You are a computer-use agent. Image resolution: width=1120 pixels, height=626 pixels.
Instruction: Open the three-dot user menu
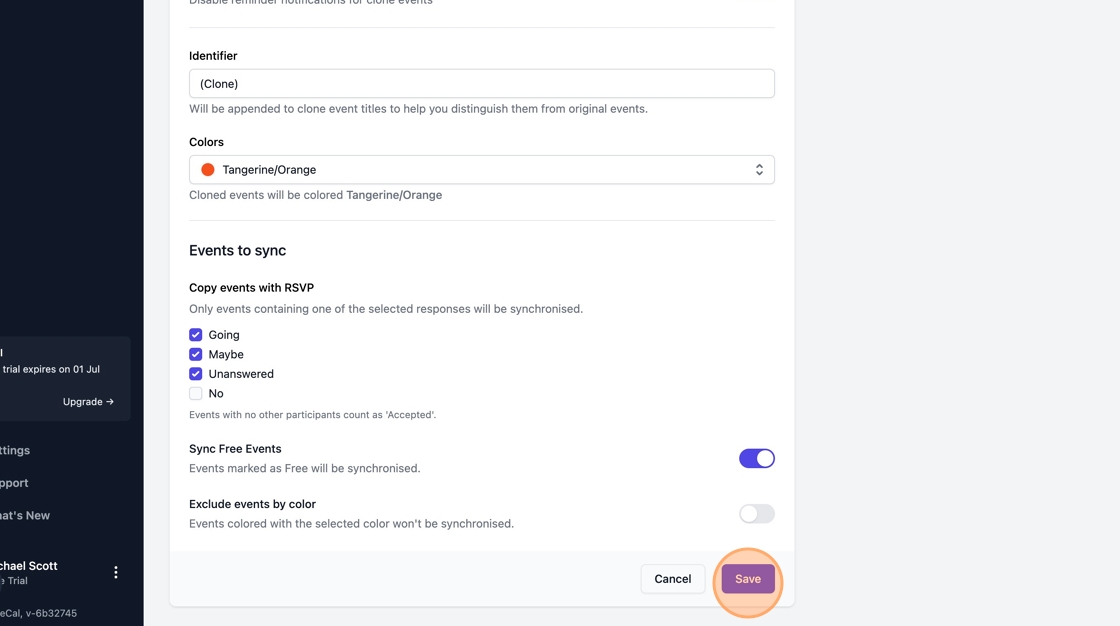tap(116, 573)
